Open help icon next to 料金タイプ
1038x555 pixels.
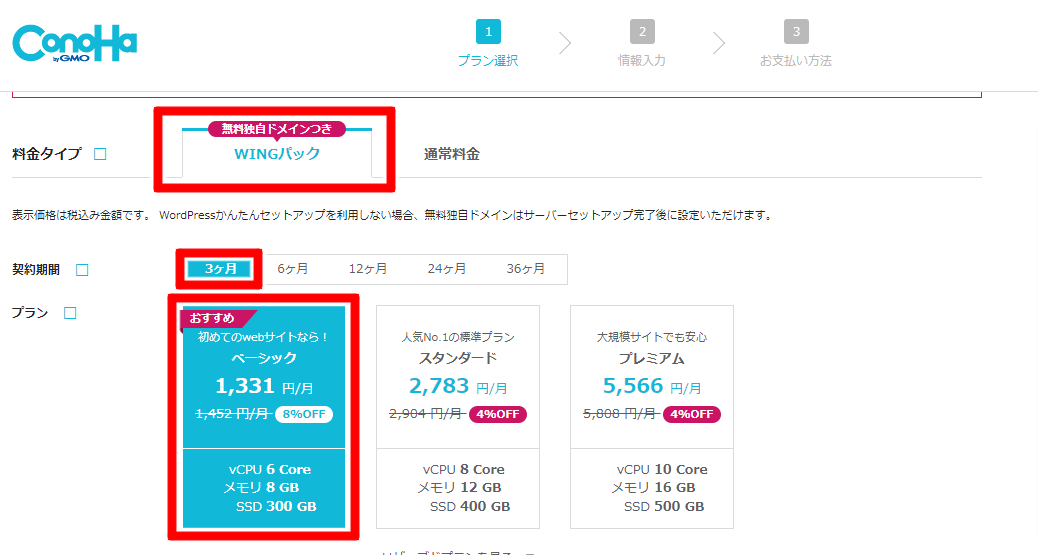(100, 154)
